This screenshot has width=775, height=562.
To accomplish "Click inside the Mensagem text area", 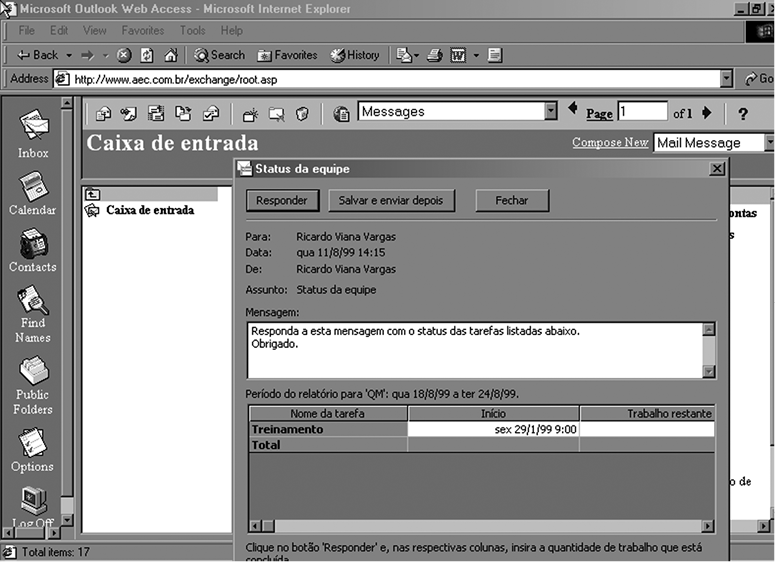I will [x=475, y=350].
